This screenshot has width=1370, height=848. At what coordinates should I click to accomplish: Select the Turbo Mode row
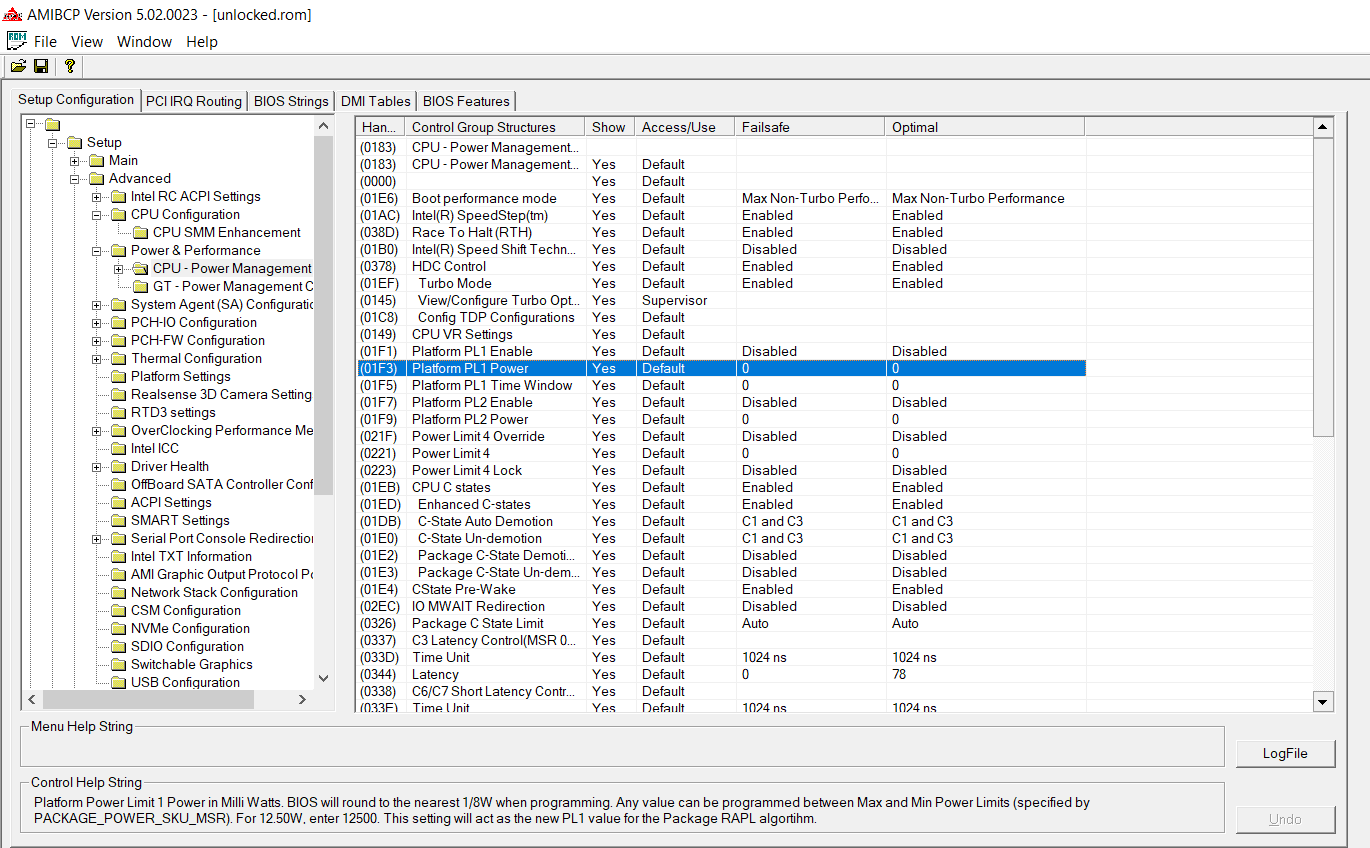[721, 284]
